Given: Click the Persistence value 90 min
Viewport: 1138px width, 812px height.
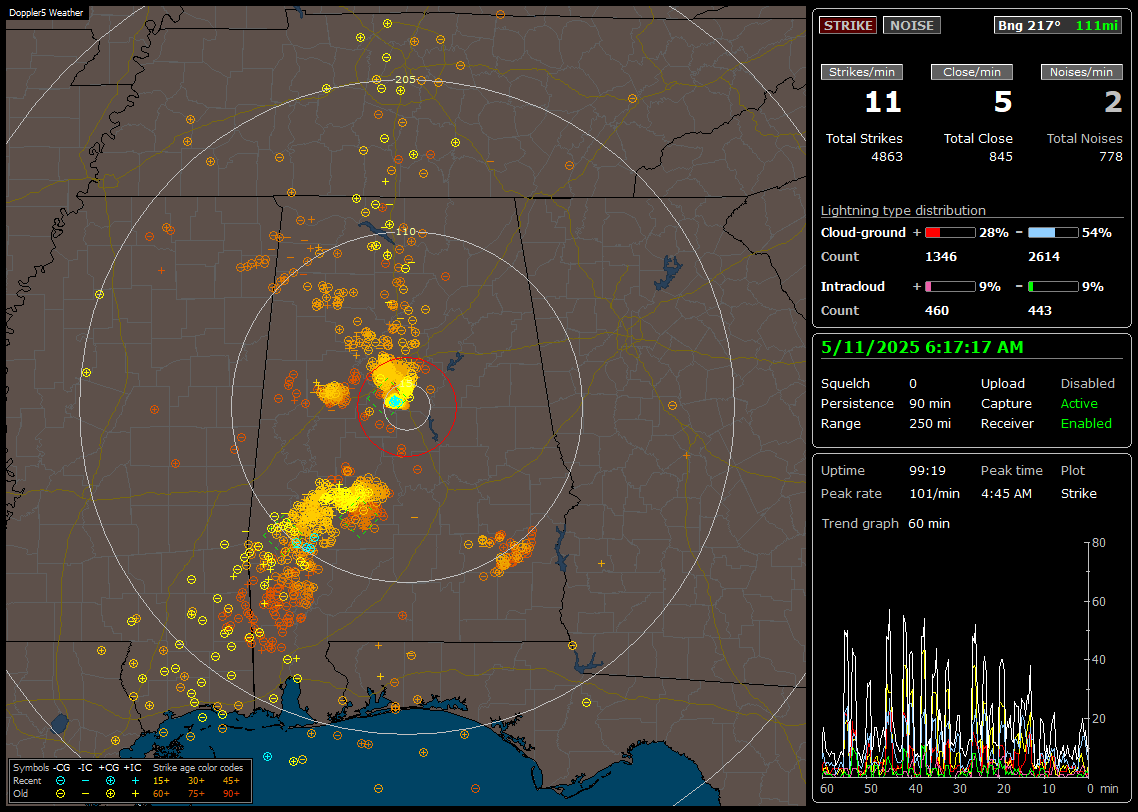Looking at the screenshot, I should tap(930, 403).
